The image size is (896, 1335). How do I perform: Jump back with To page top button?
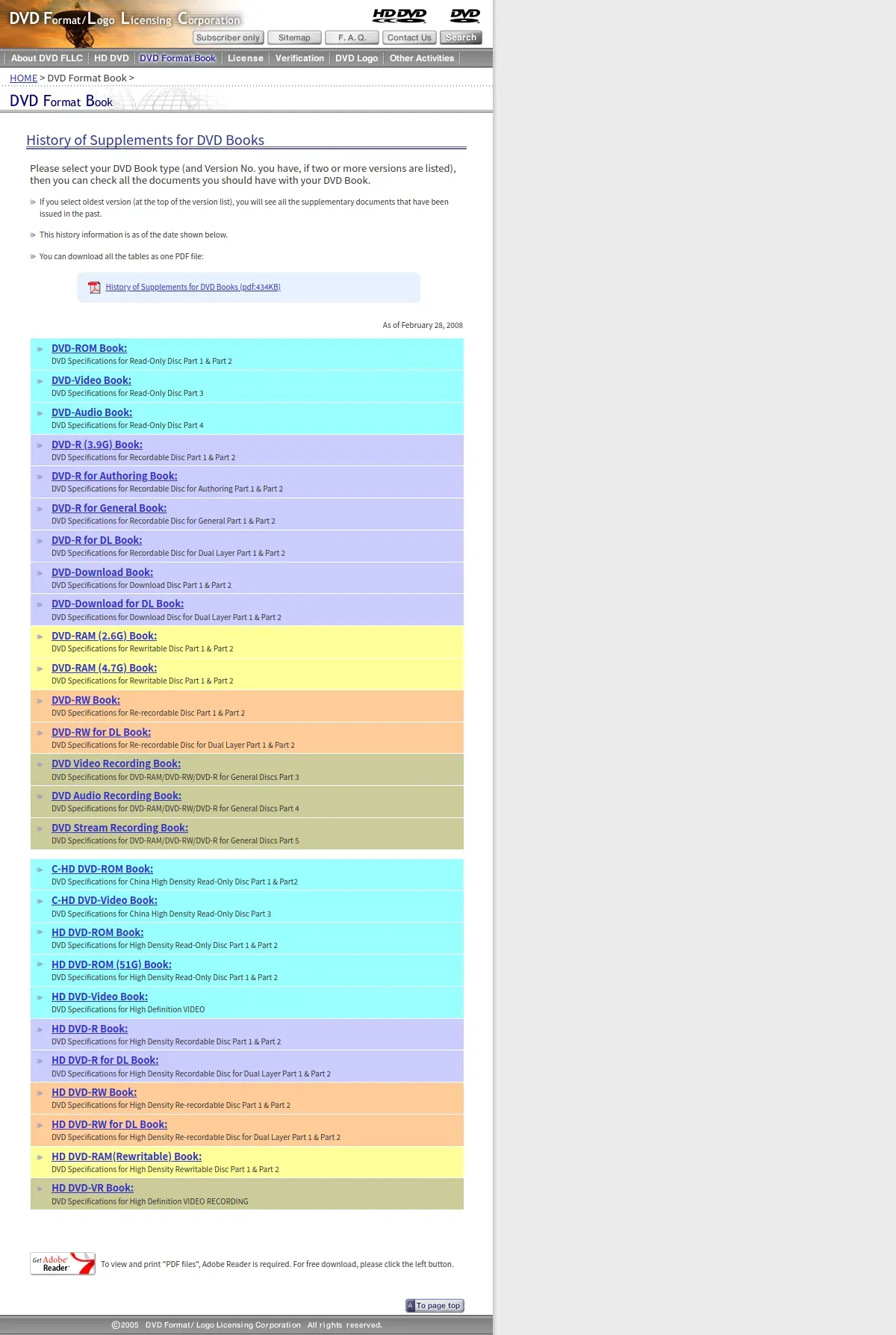point(435,1305)
